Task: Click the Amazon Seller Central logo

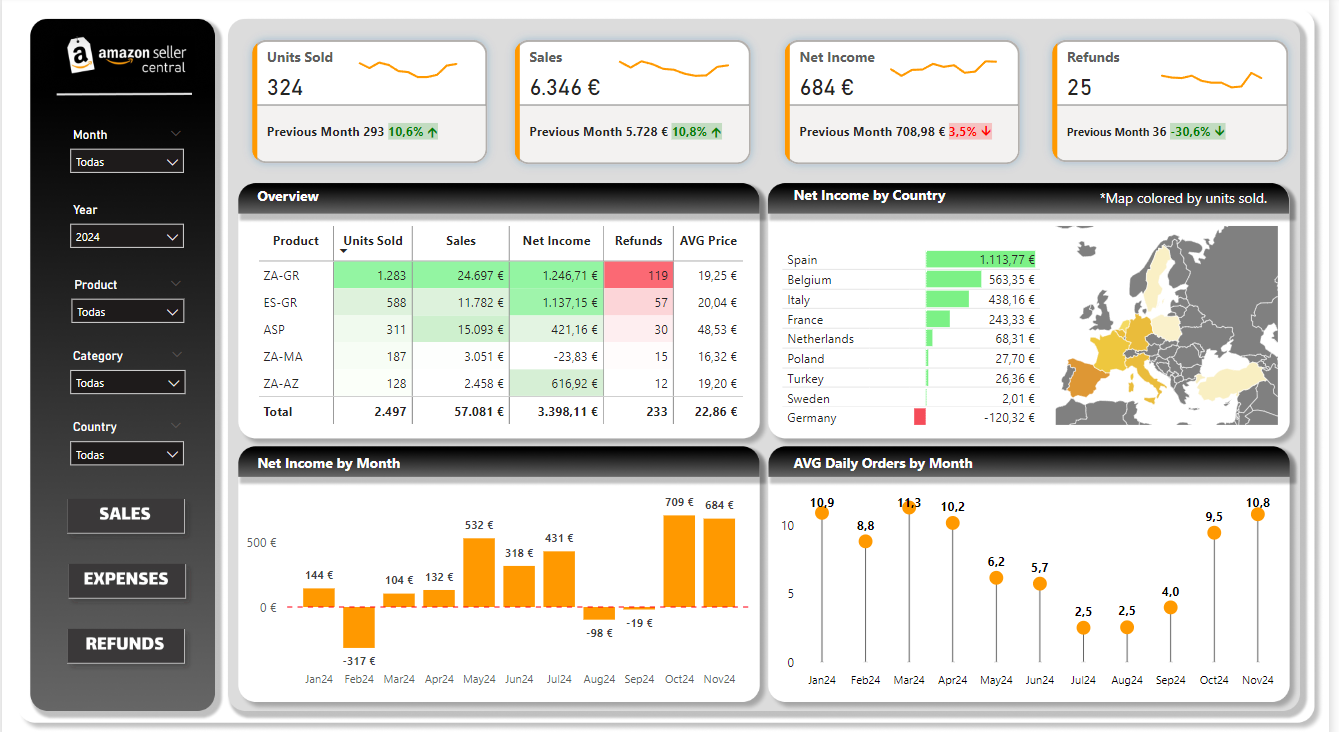Action: (x=126, y=56)
